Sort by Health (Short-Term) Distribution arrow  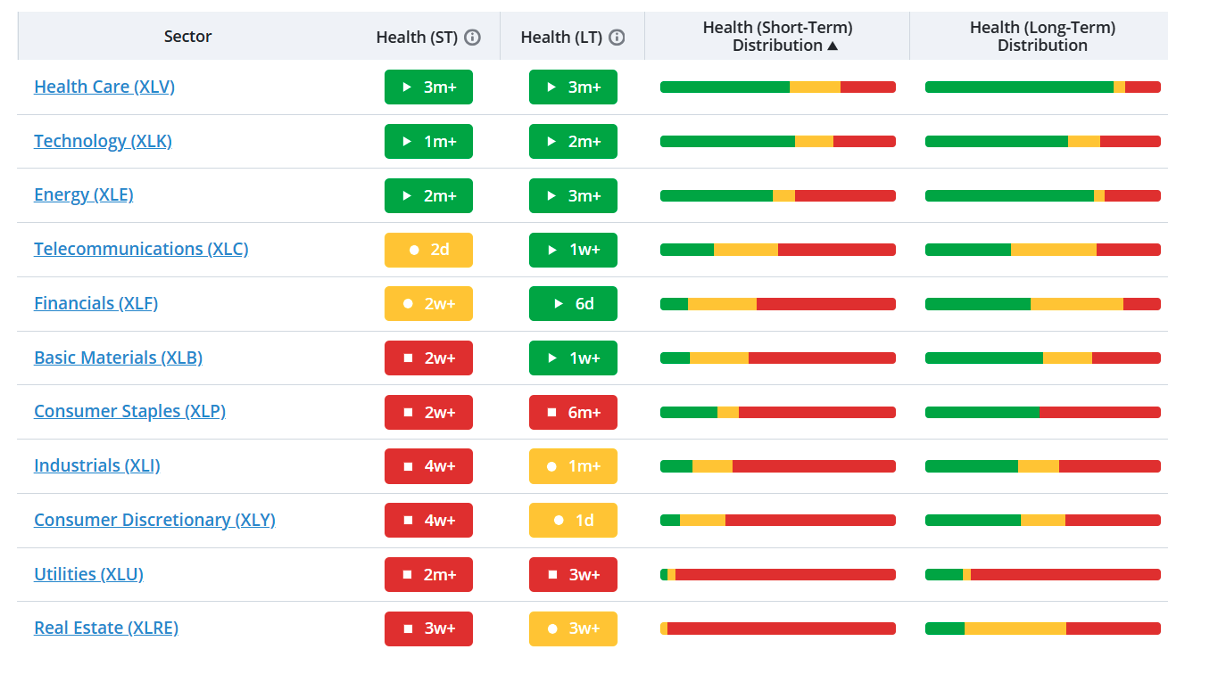(832, 46)
